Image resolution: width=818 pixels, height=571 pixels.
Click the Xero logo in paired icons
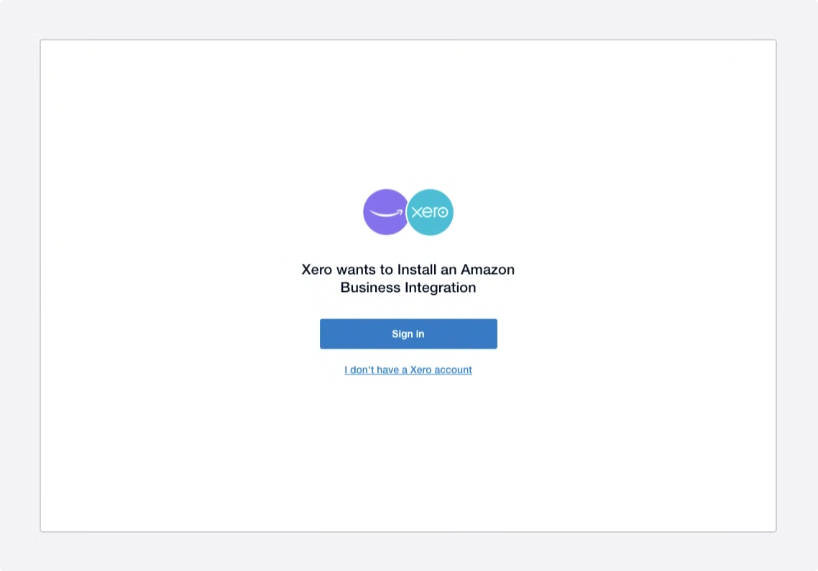[x=430, y=212]
